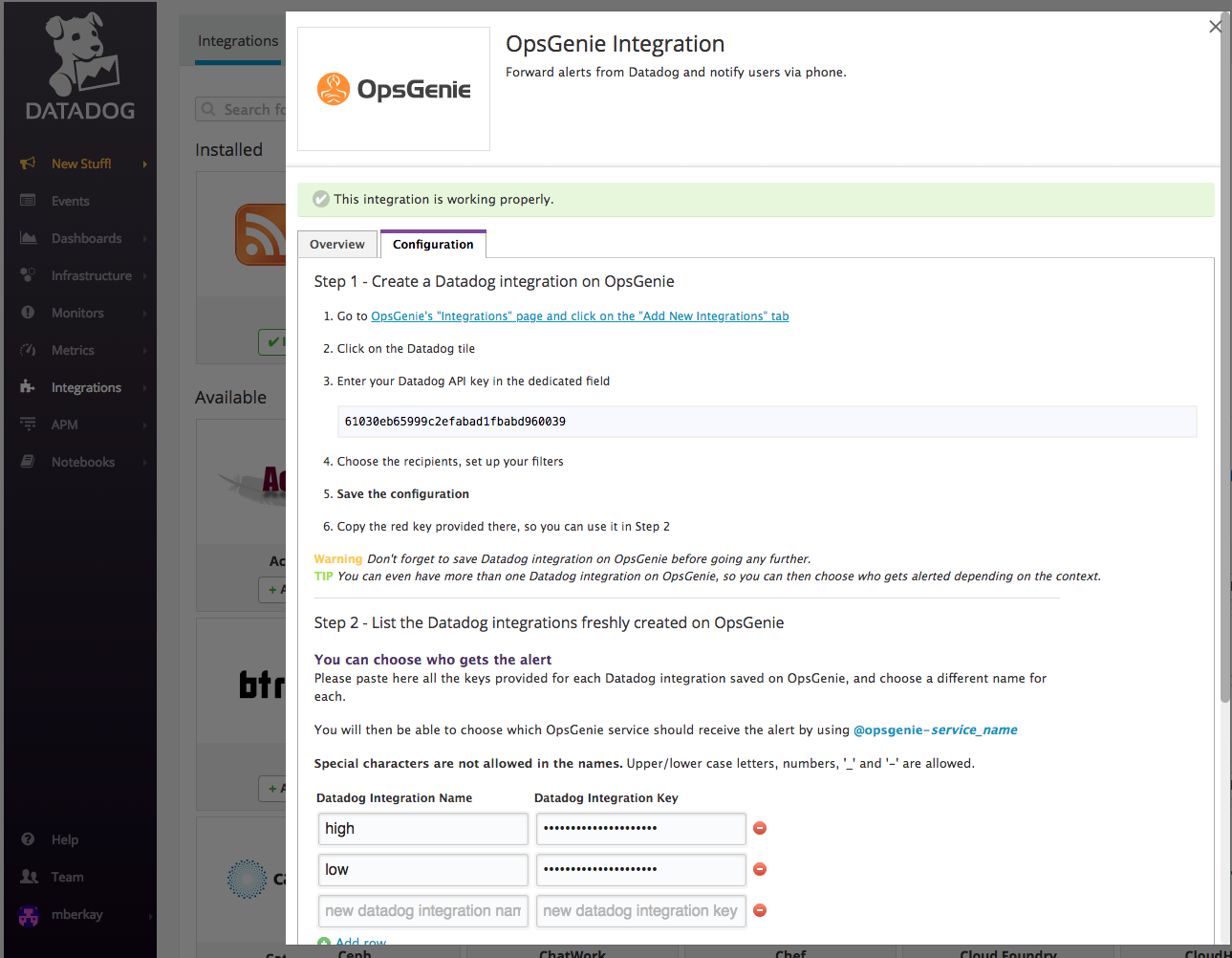Click the integrations search box
This screenshot has height=958, width=1232.
point(241,109)
